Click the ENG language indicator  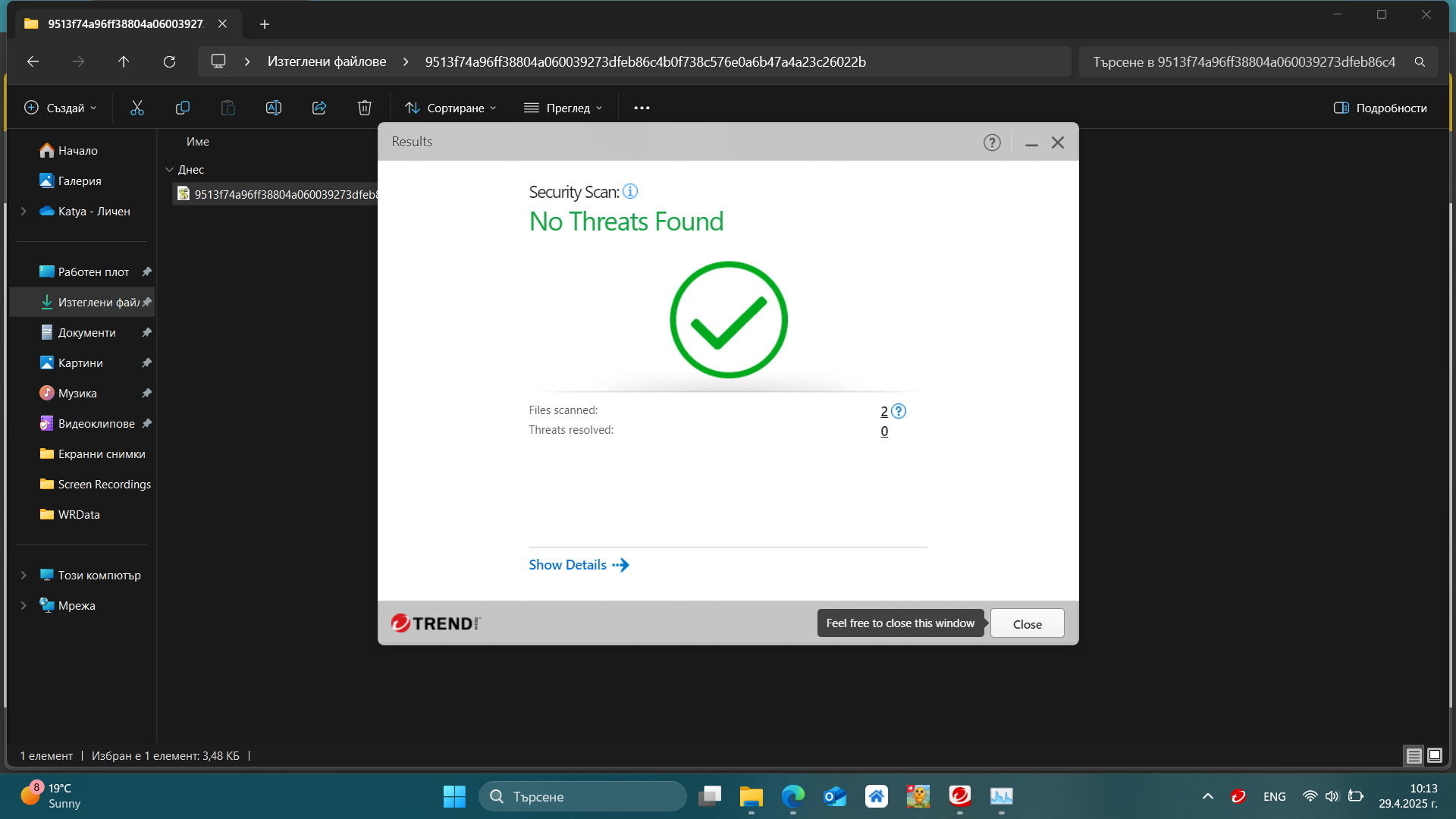1275,796
